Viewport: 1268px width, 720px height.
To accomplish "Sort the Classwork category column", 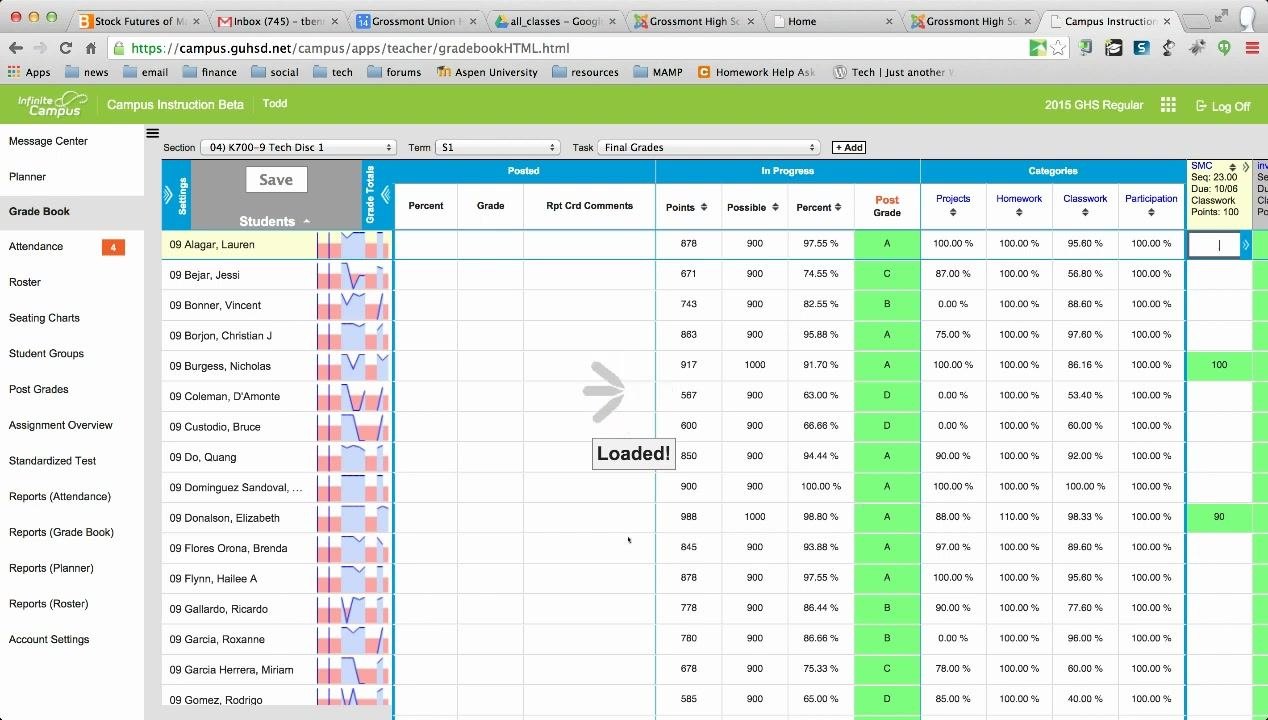I will (x=1085, y=212).
